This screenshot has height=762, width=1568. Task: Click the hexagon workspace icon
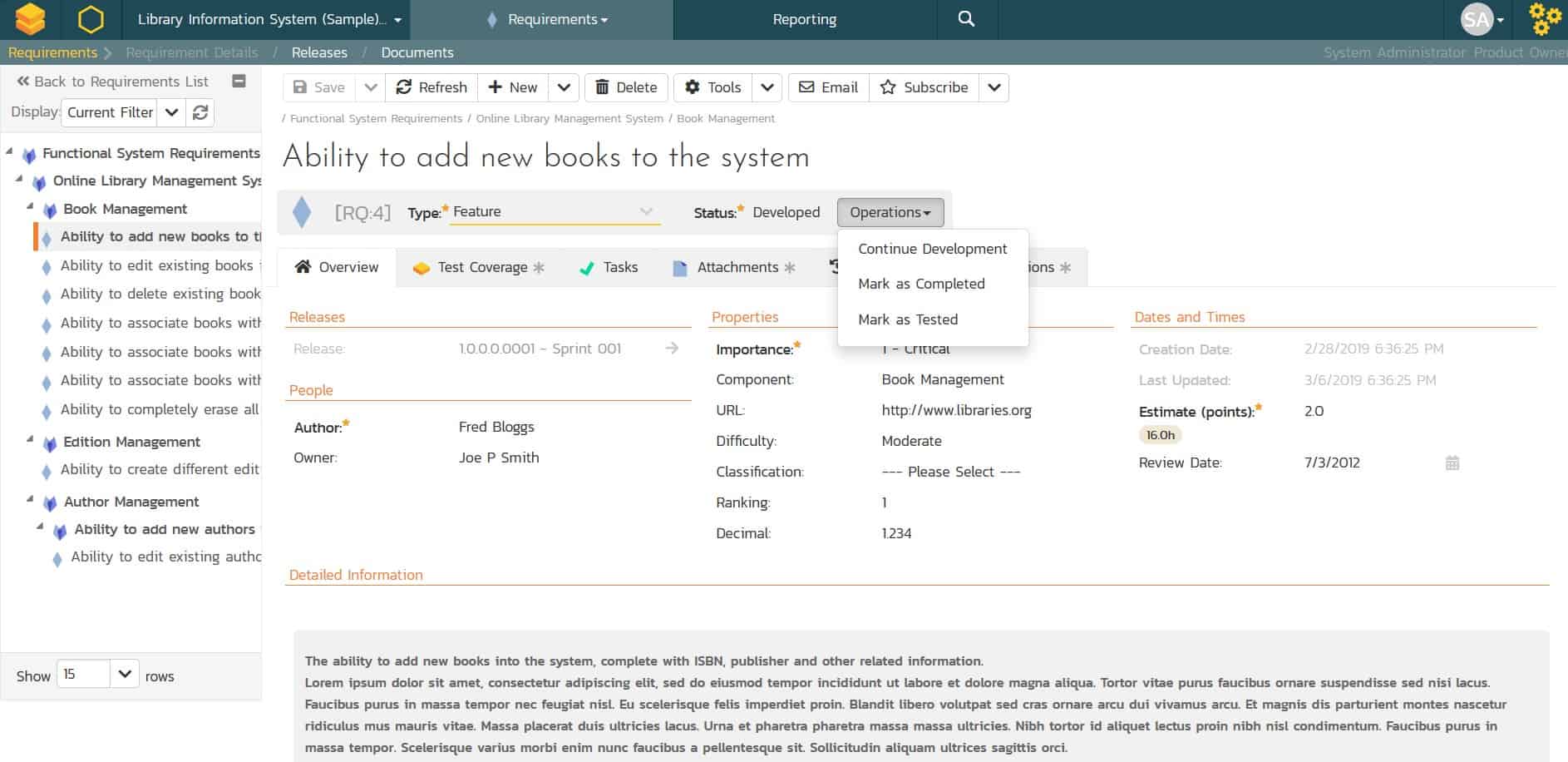coord(91,19)
